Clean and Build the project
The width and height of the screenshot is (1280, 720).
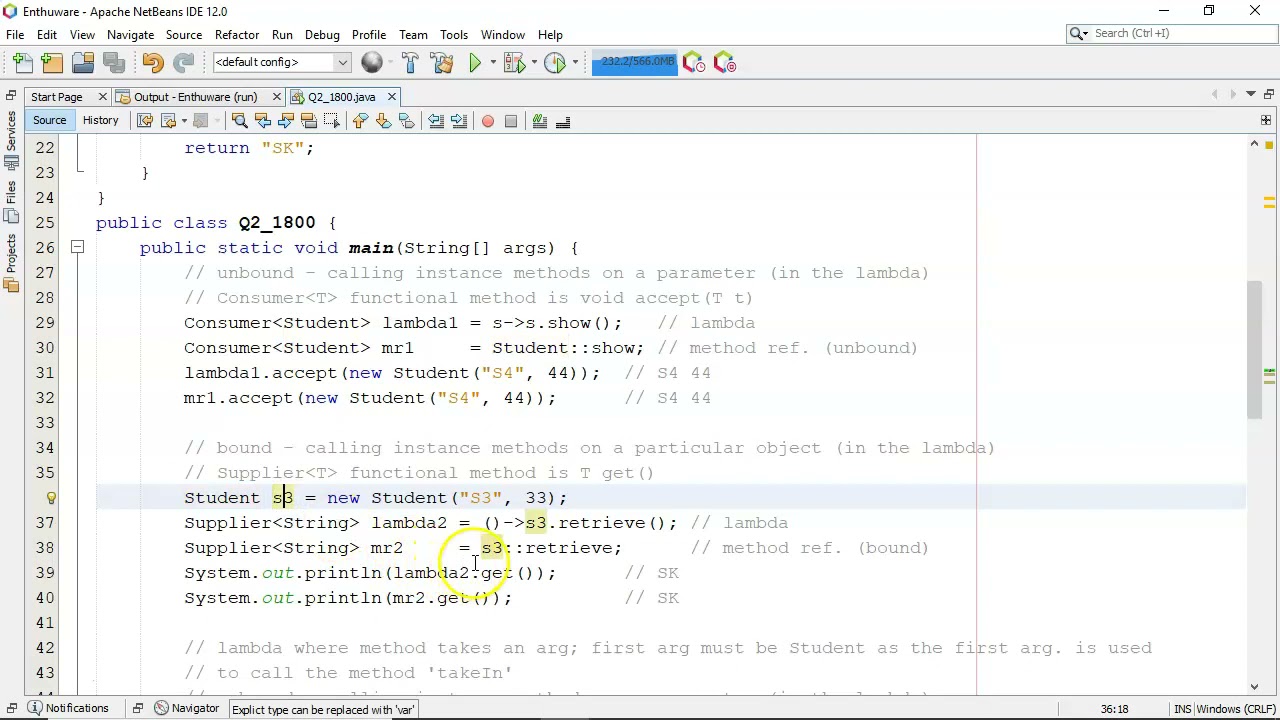(441, 62)
